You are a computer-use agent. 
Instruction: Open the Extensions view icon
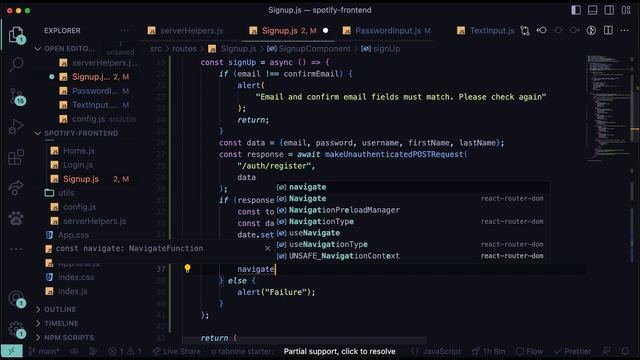[16, 157]
